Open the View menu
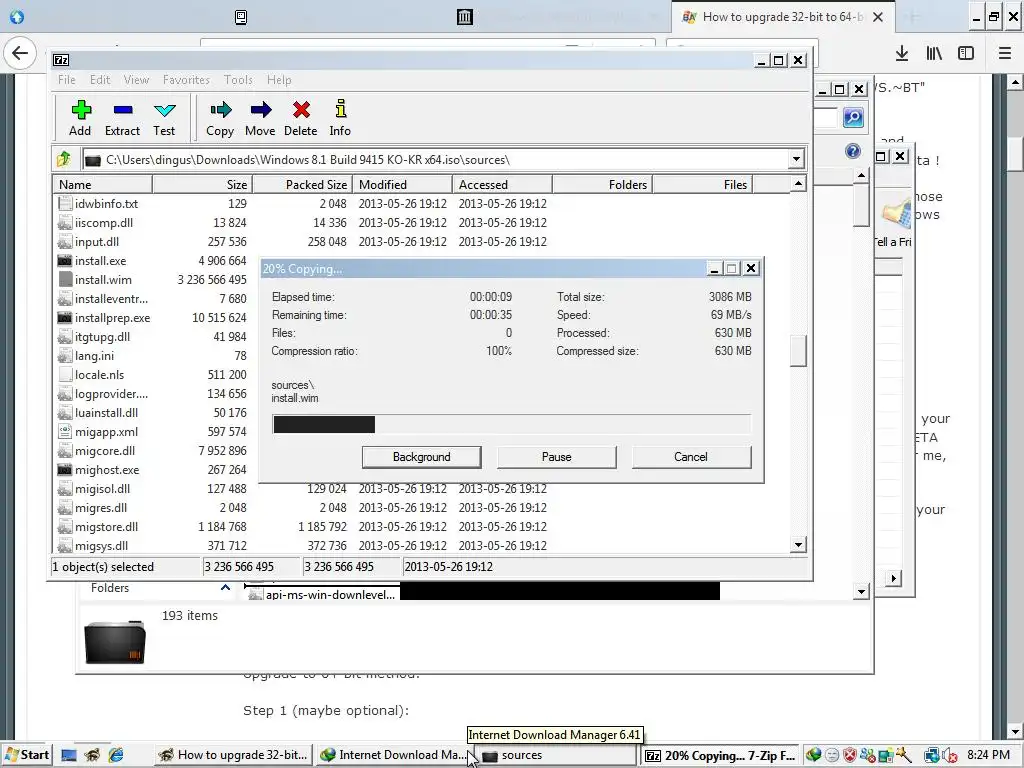Image resolution: width=1024 pixels, height=768 pixels. click(x=136, y=80)
